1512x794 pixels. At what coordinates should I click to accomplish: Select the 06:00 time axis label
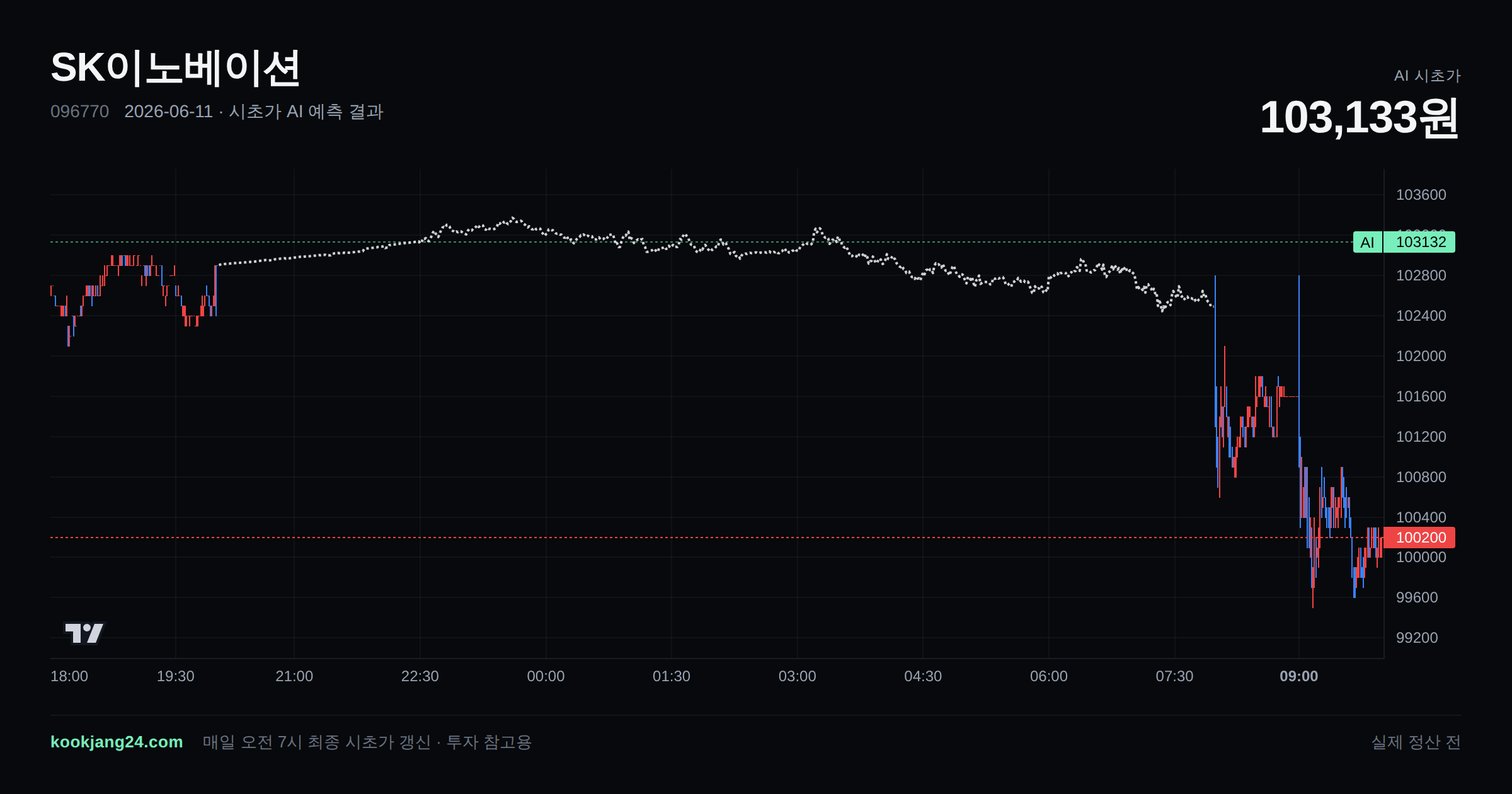point(1049,676)
